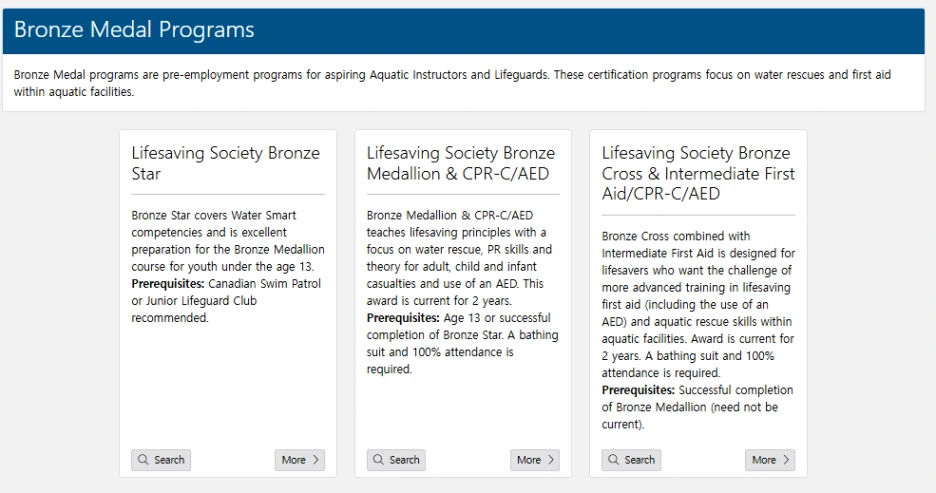Search for Bronze Cross & Intermediate First Aid courses
Image resolution: width=936 pixels, height=493 pixels.
pyautogui.click(x=631, y=460)
